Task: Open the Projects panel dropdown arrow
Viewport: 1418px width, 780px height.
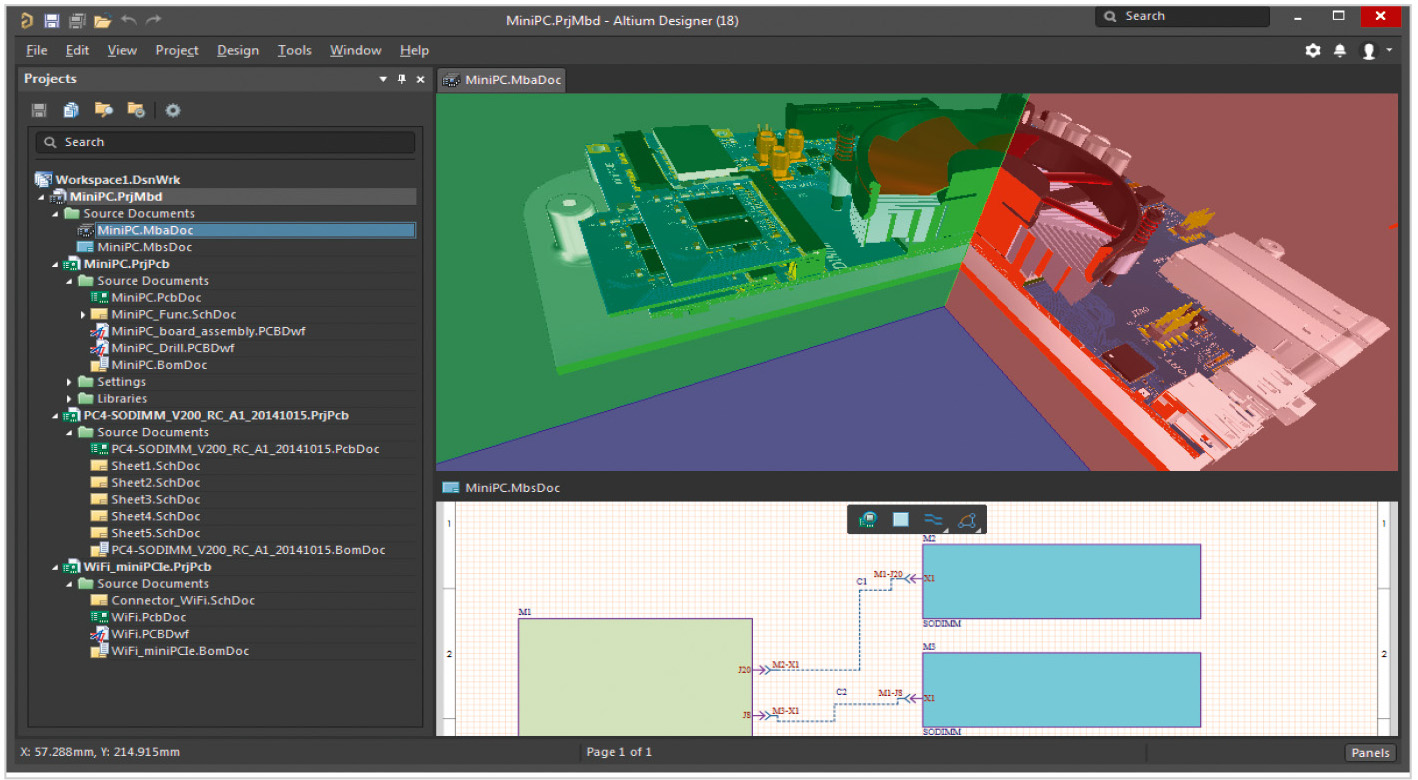Action: (383, 79)
